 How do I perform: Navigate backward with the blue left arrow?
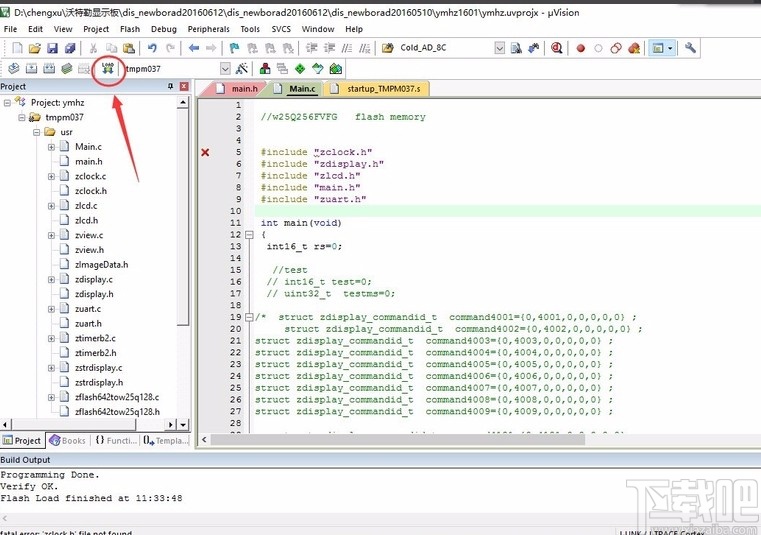194,48
